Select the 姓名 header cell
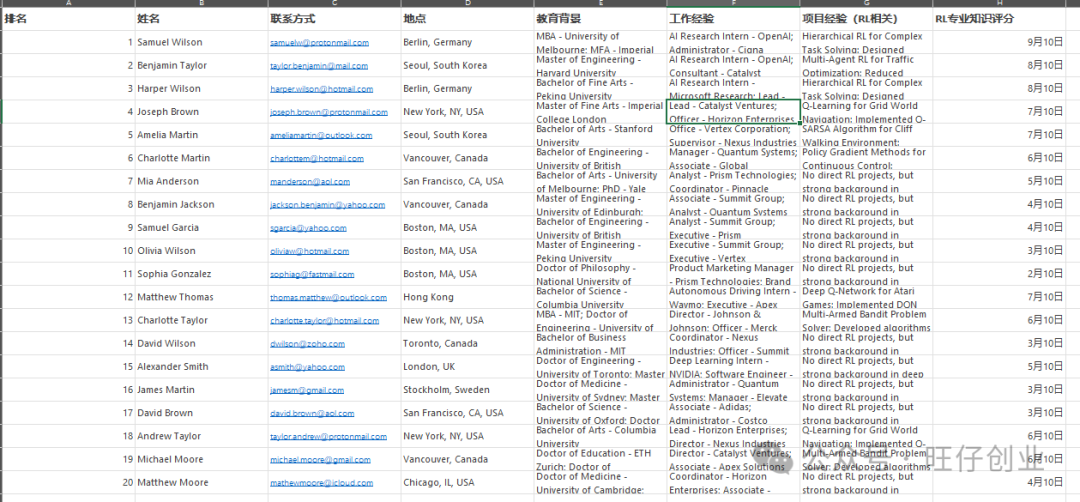This screenshot has width=1080, height=502. click(148, 19)
